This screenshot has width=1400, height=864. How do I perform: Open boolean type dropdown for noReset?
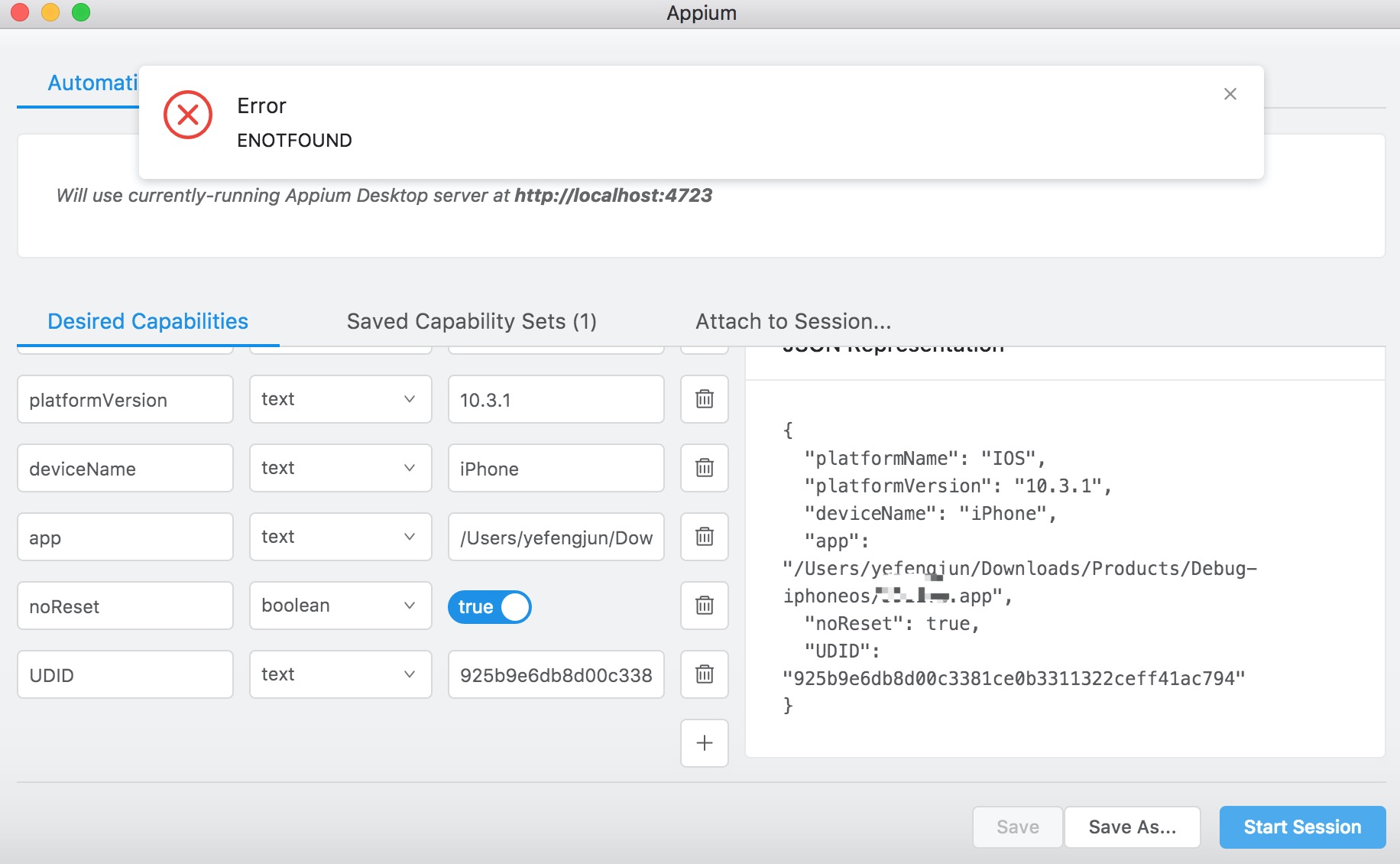tap(340, 606)
